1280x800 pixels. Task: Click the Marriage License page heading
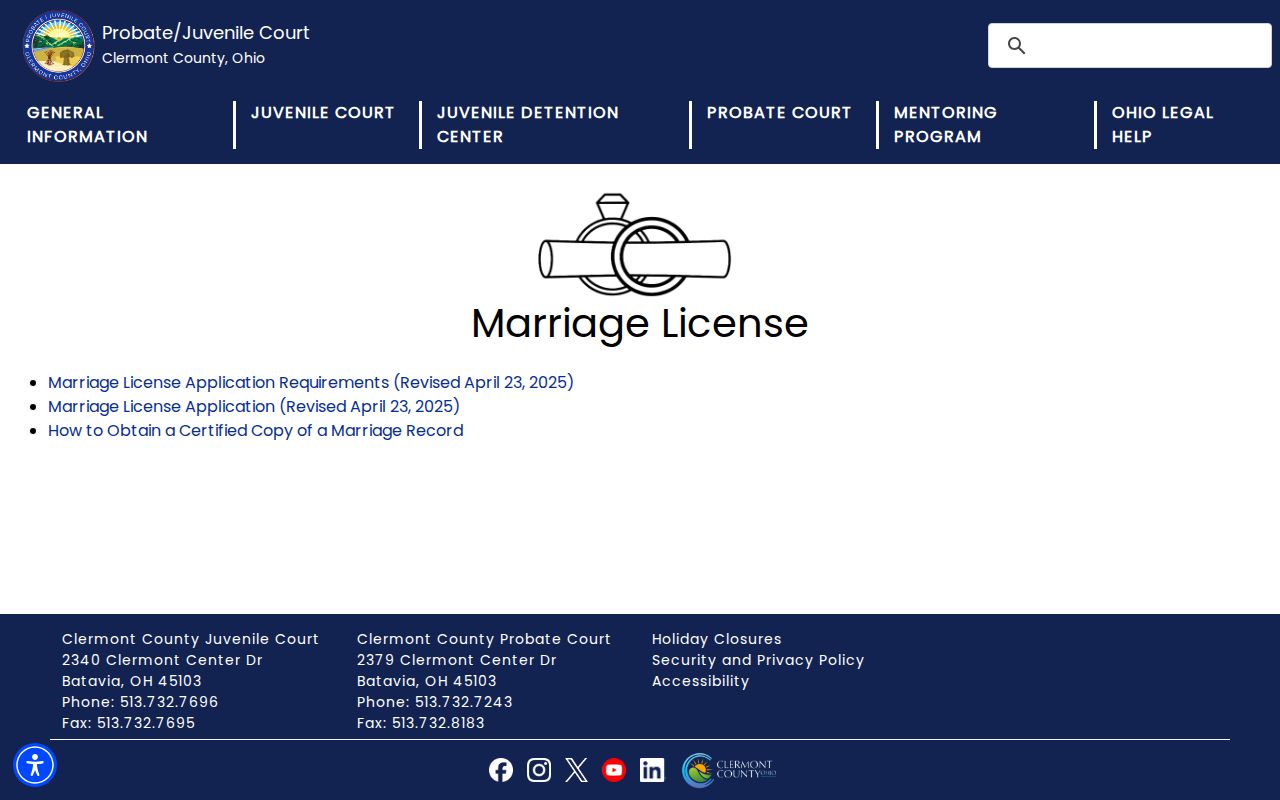[640, 323]
